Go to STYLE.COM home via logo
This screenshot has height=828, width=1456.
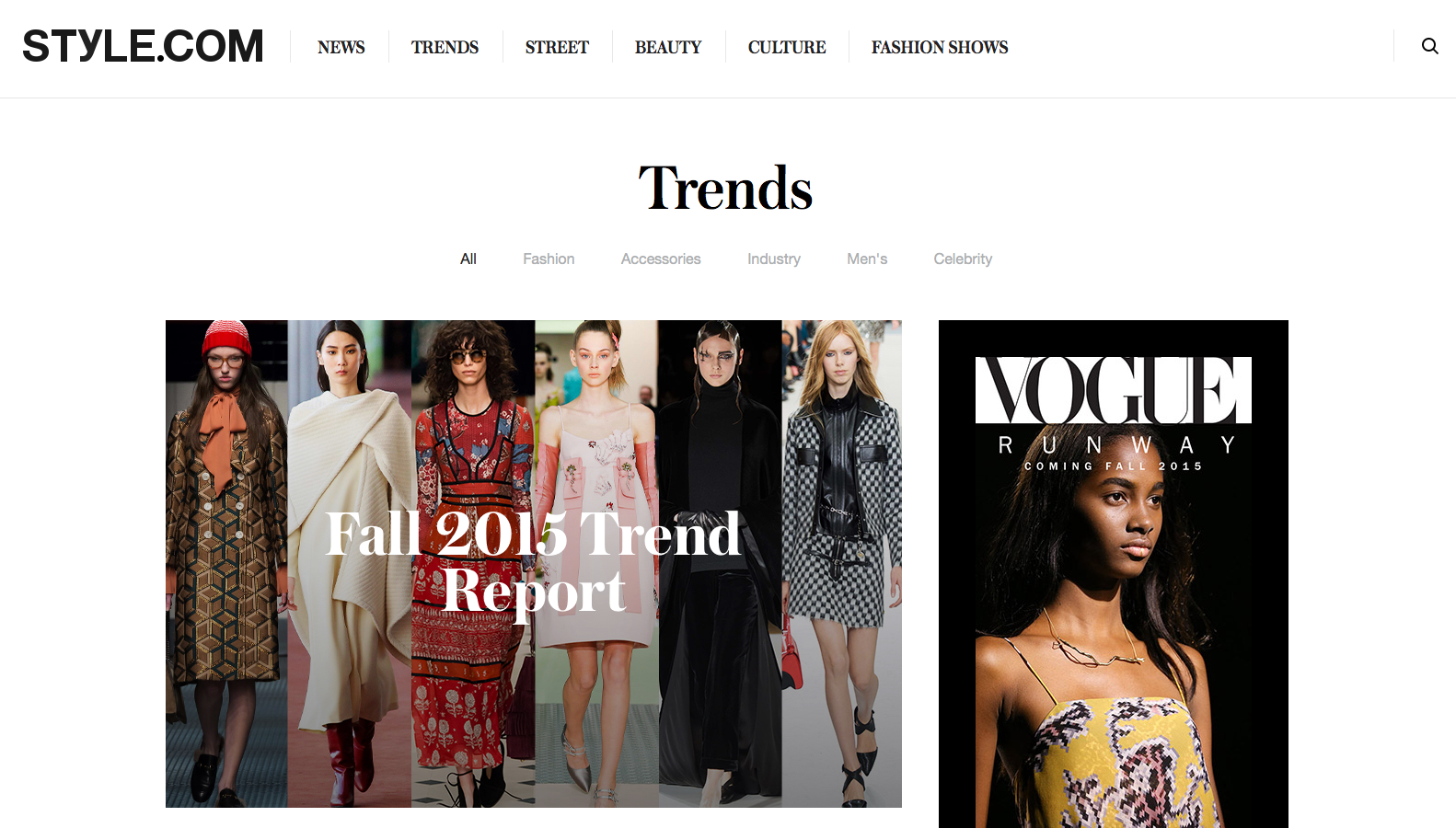tap(143, 46)
